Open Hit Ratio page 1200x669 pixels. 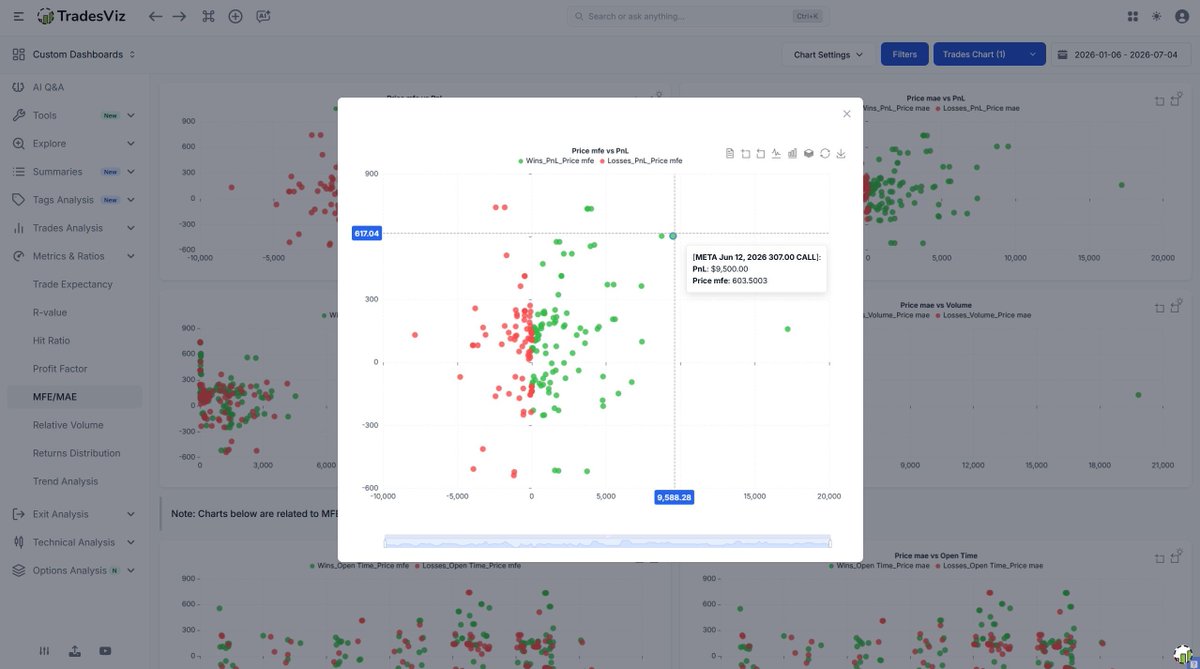pos(52,340)
